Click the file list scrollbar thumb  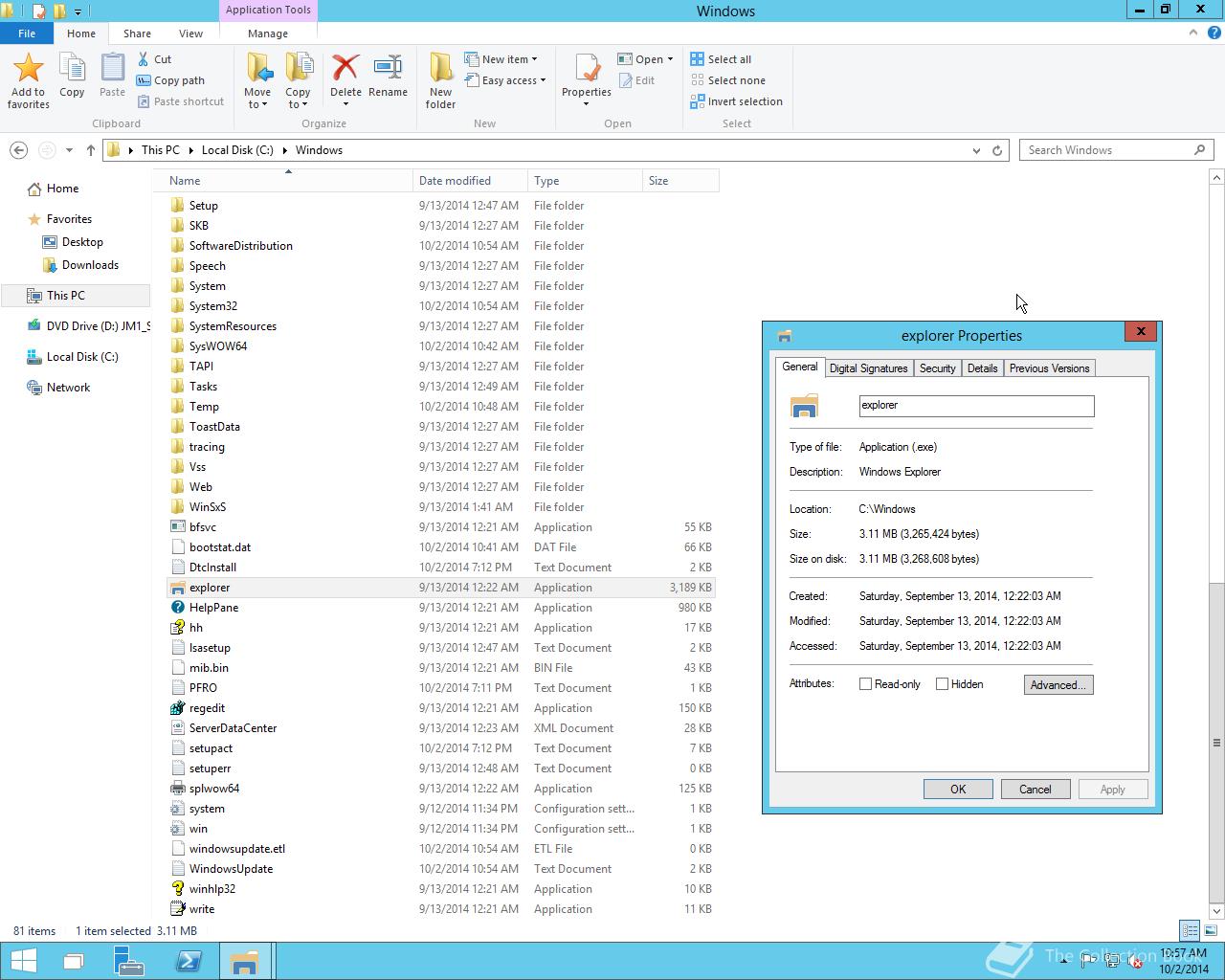(1216, 742)
